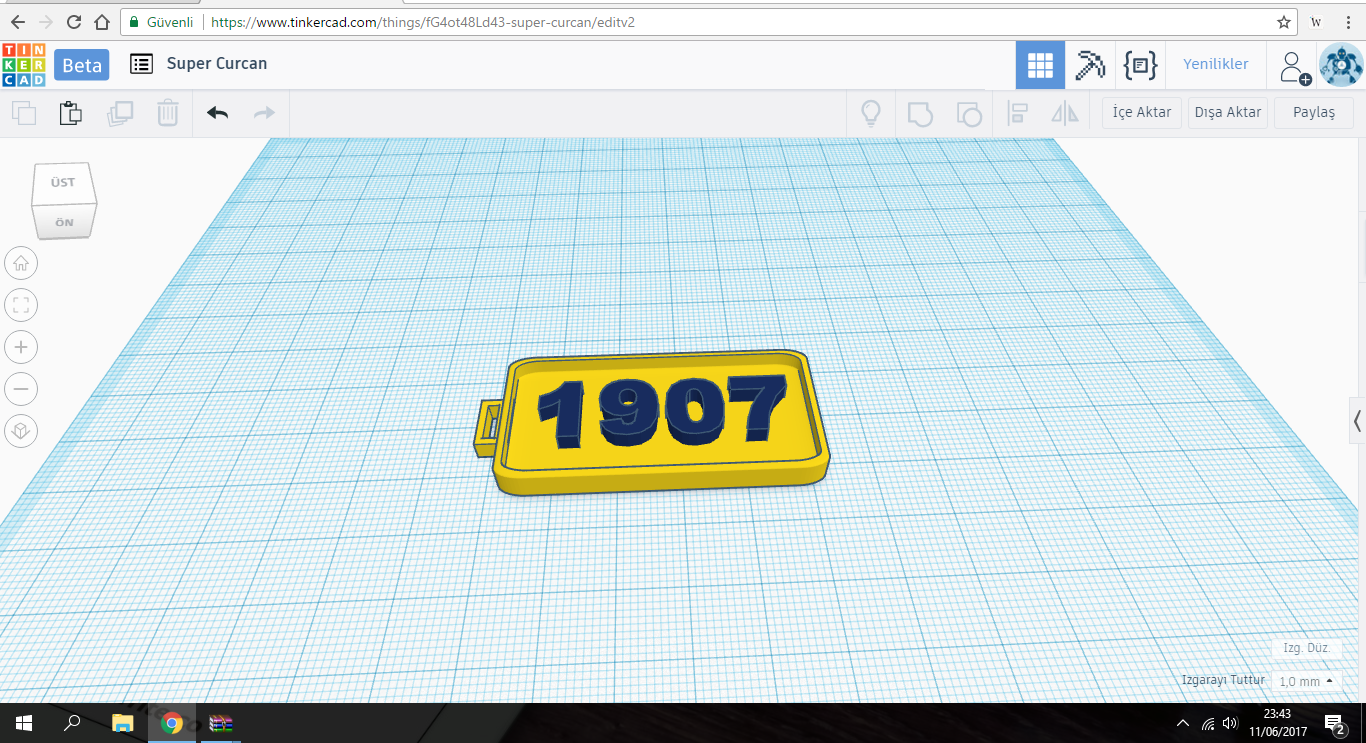Image resolution: width=1366 pixels, height=743 pixels.
Task: Toggle orthographic perspective cube icon
Action: pos(21,431)
